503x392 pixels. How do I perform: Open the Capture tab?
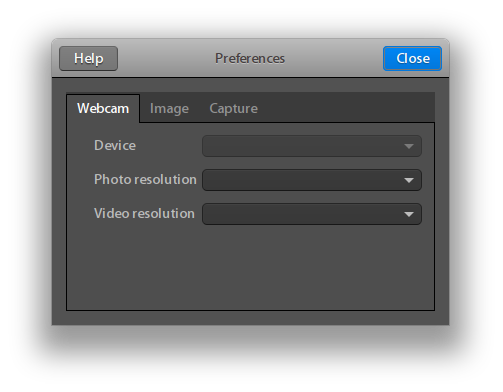[233, 109]
